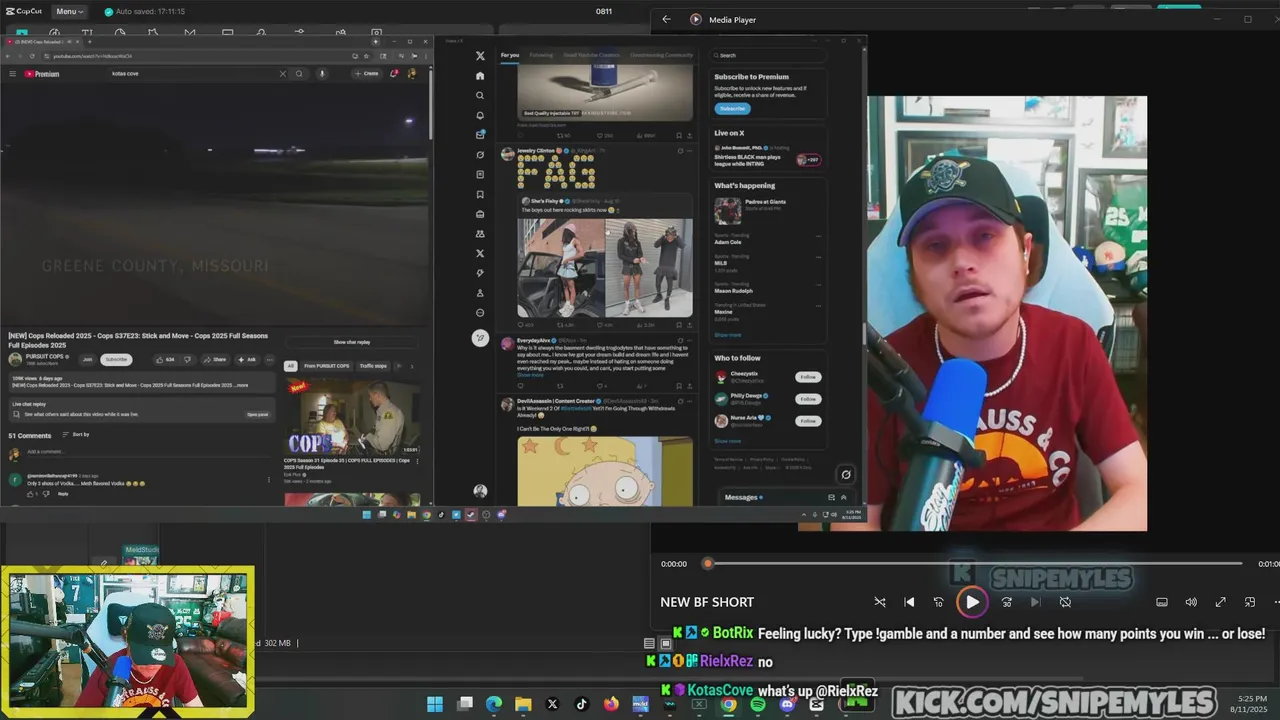Click the Ask button under the video
Screen dimensions: 1280x720
point(246,359)
